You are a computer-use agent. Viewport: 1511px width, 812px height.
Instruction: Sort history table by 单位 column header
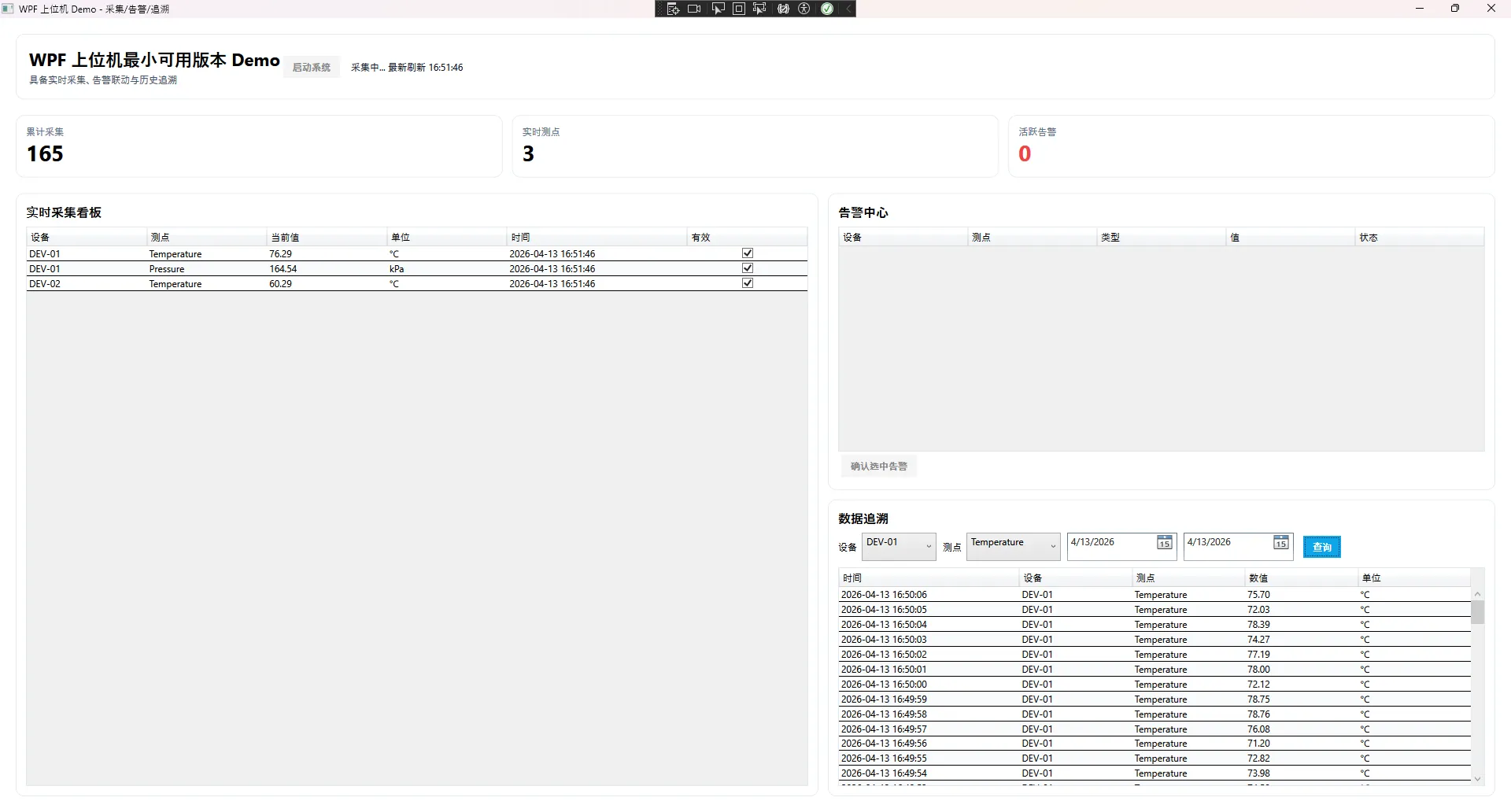click(x=1414, y=578)
